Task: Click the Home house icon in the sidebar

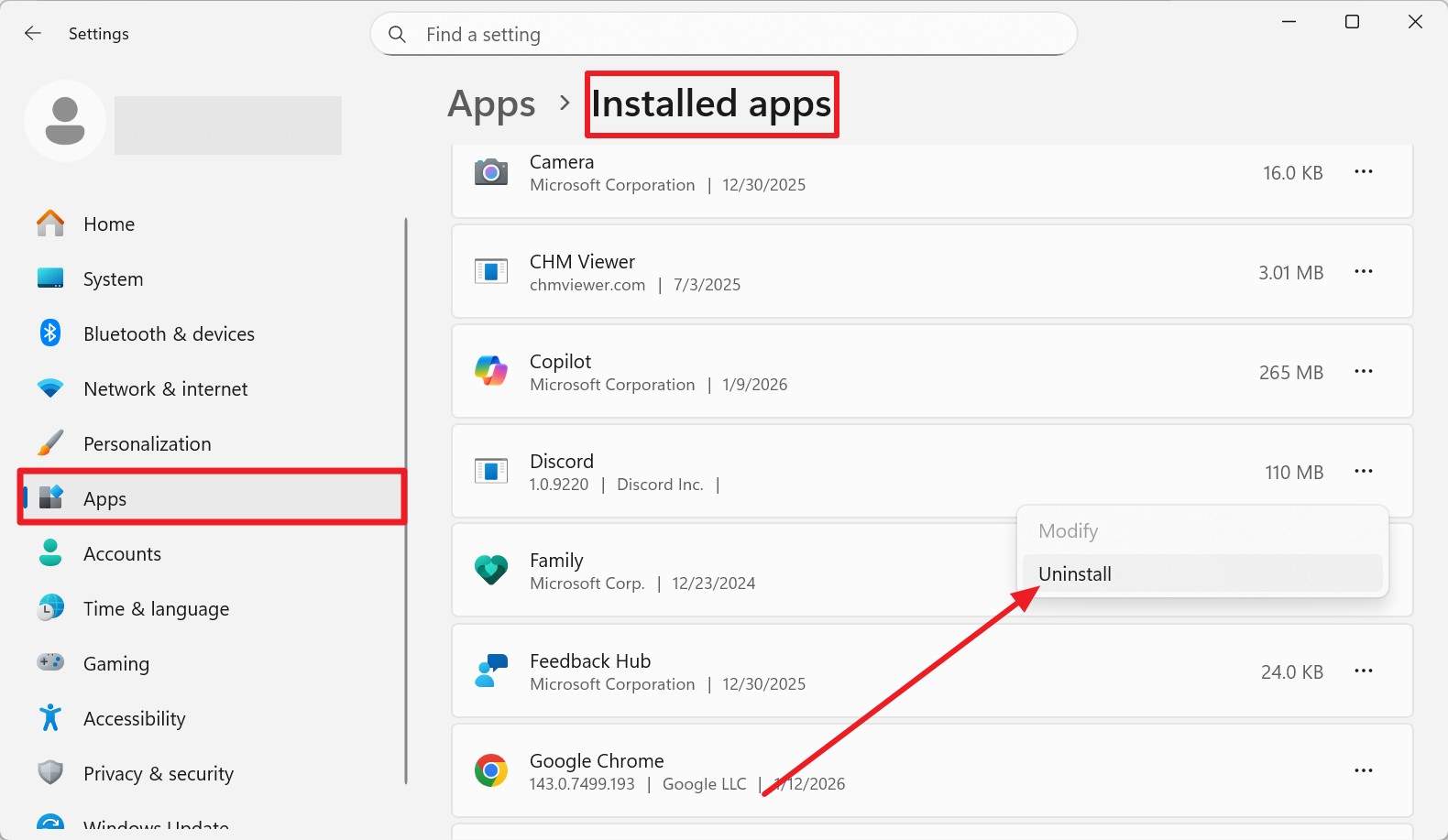Action: point(50,224)
